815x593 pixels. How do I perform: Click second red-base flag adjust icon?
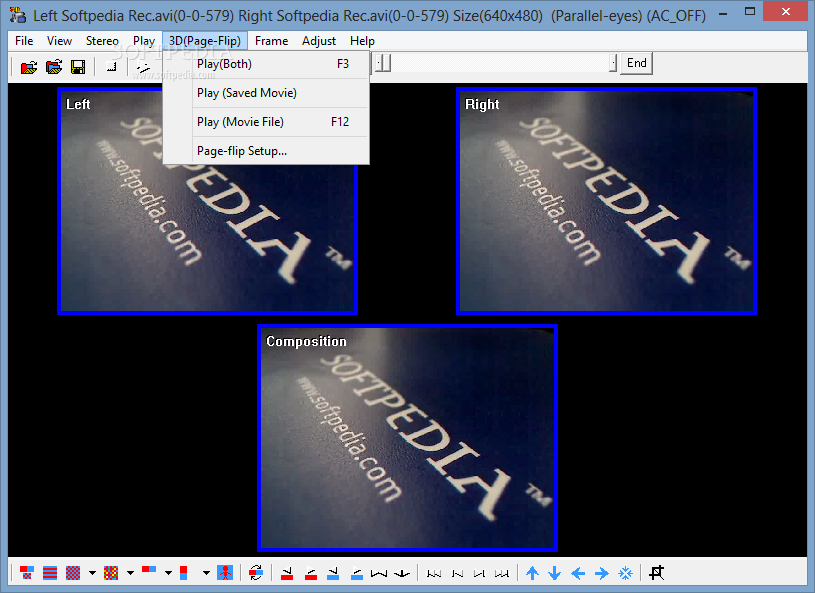point(311,573)
